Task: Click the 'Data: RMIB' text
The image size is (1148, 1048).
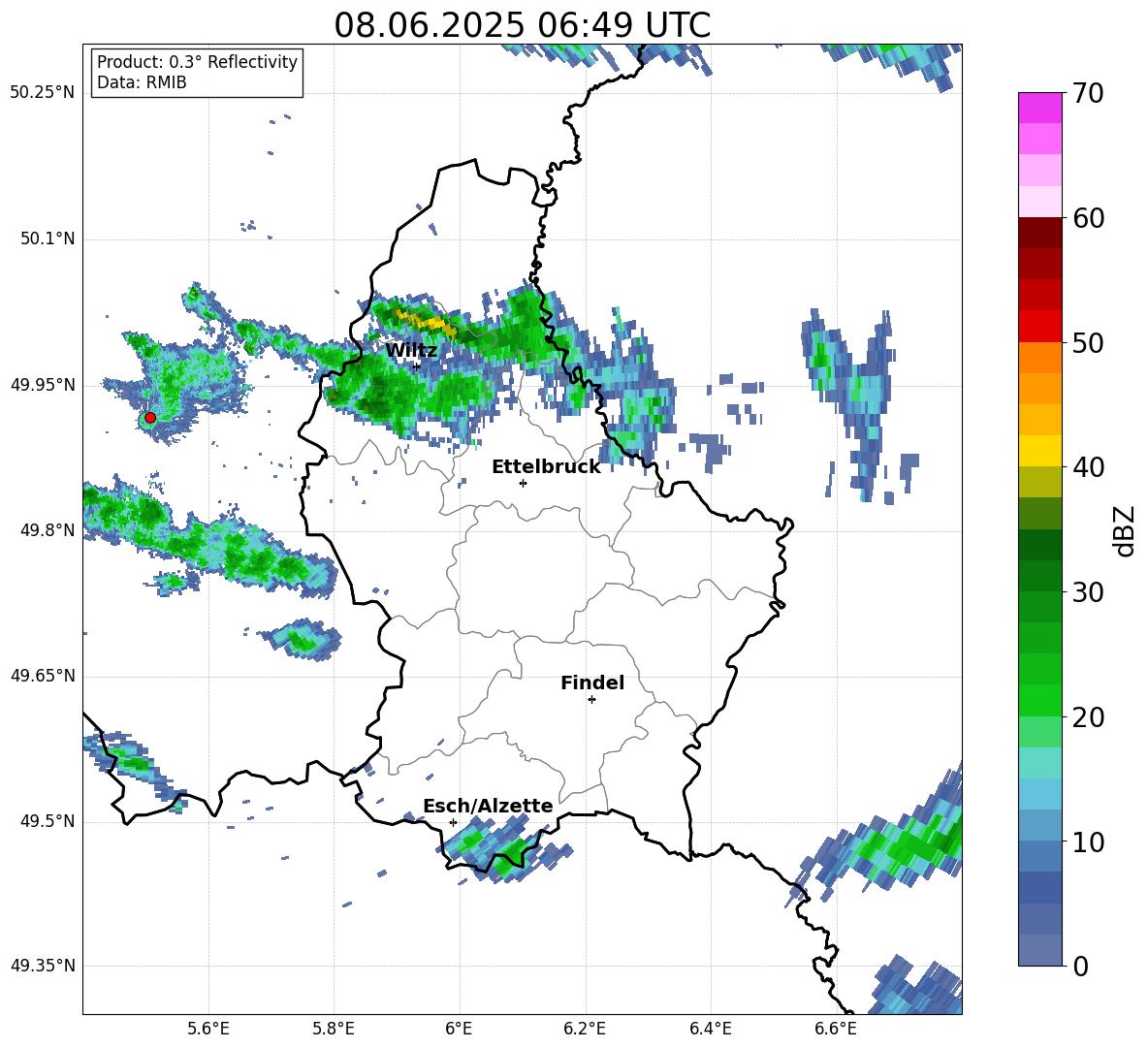Action: click(142, 82)
